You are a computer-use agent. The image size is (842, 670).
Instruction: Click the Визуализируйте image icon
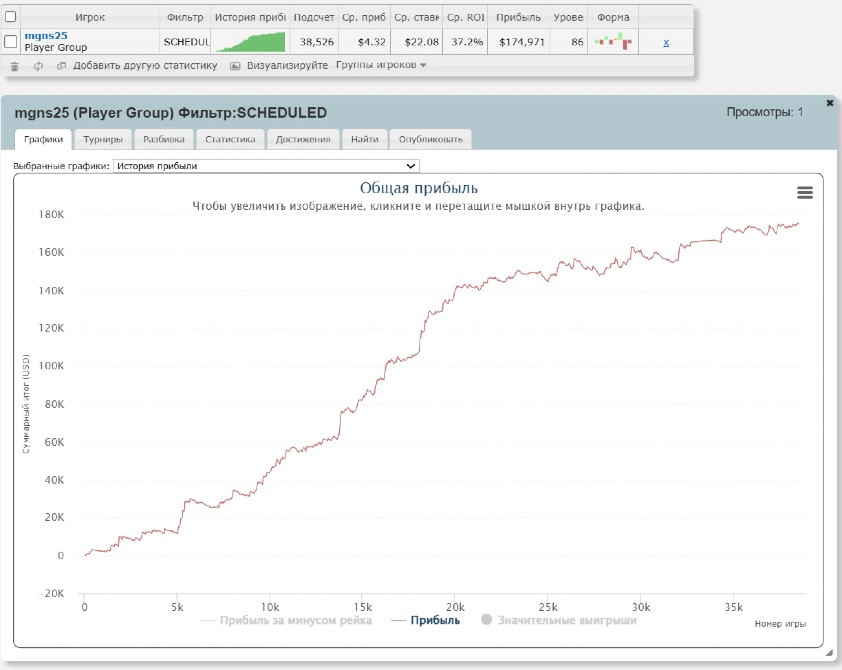(235, 66)
